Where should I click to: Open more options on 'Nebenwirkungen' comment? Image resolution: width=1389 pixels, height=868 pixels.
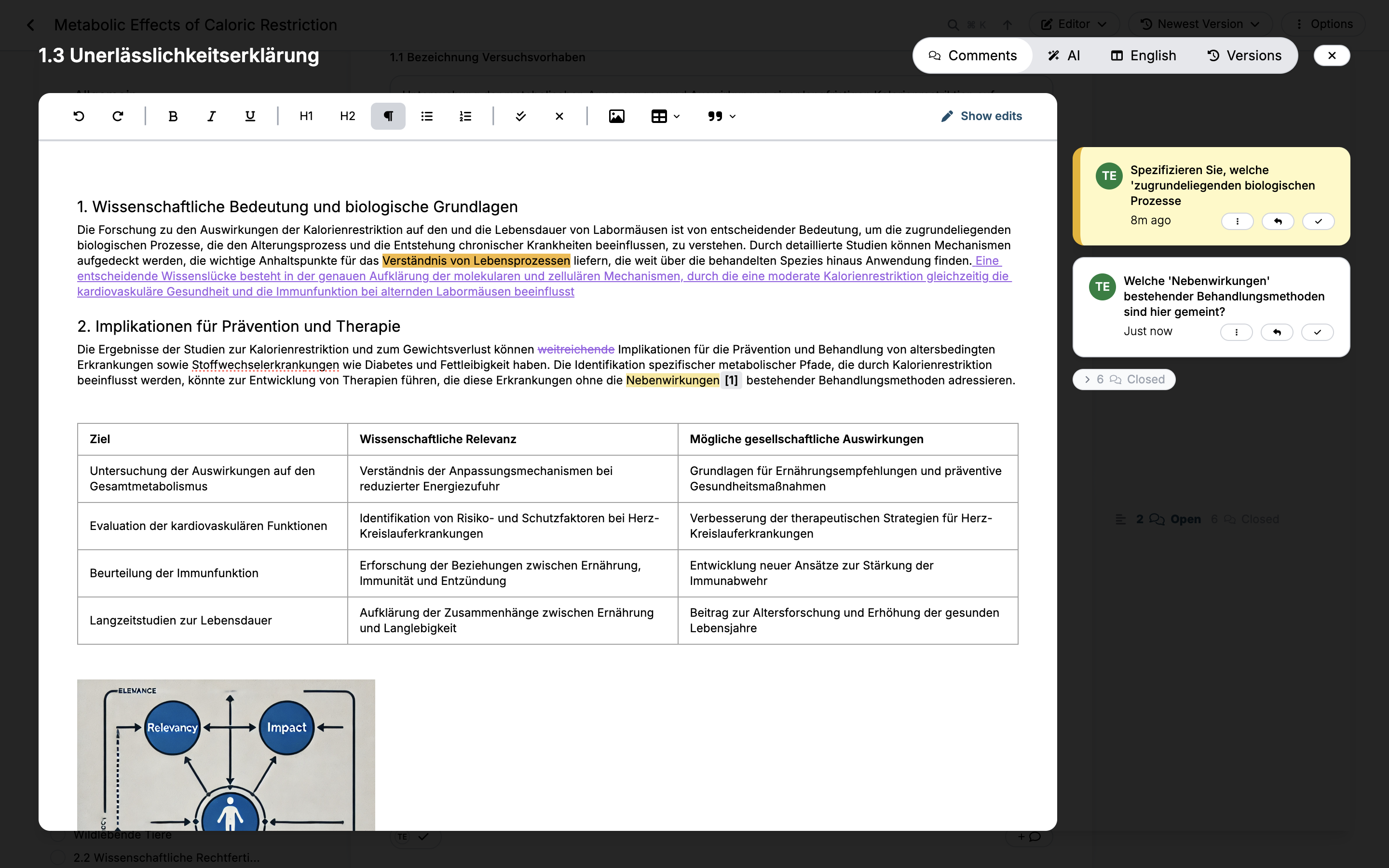tap(1236, 332)
